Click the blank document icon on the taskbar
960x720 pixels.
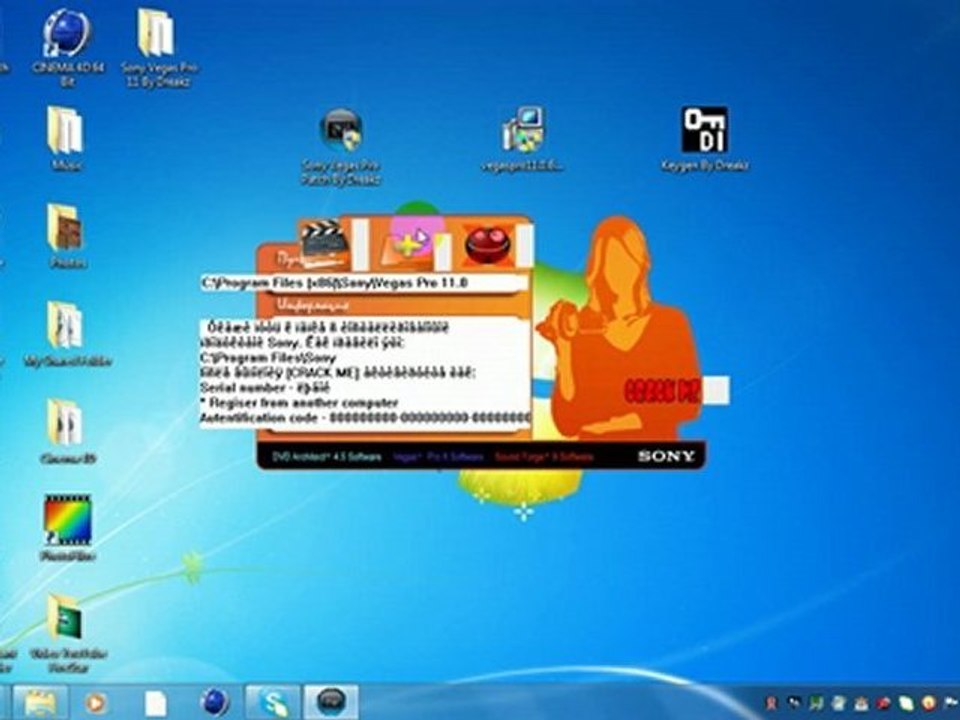156,703
